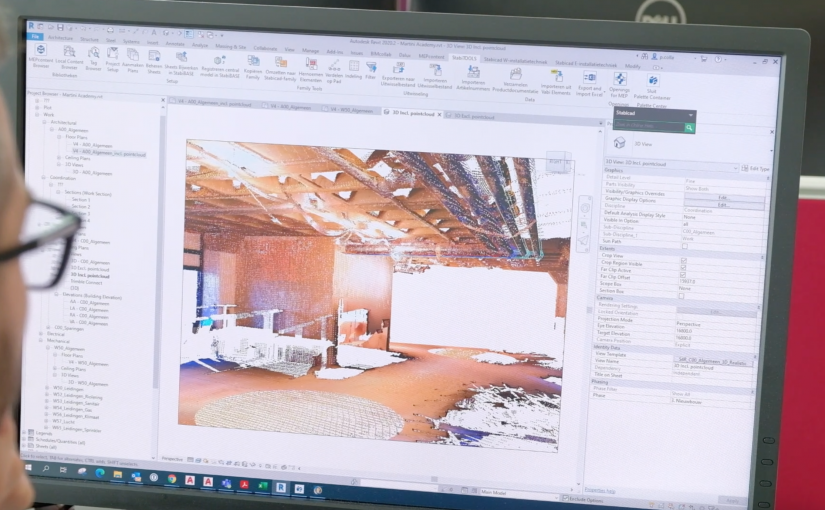Uncheck the Crop View checkbox
Viewport: 825px width, 510px height.
click(683, 261)
